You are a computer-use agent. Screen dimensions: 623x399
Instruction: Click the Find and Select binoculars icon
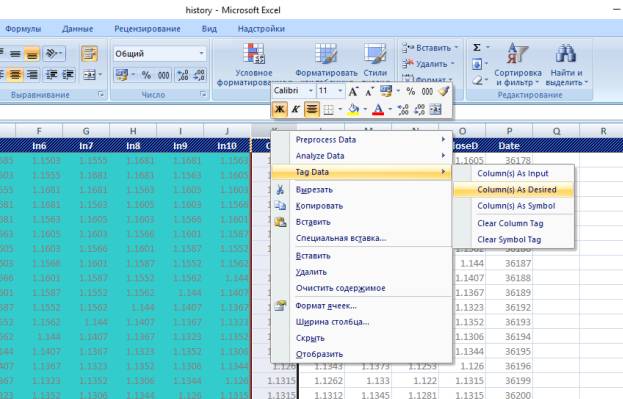566,53
